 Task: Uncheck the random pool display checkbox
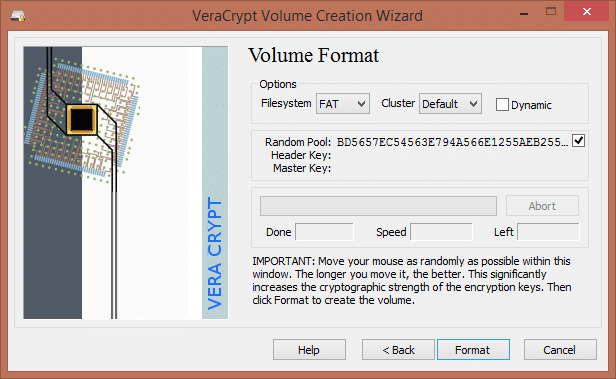[578, 141]
